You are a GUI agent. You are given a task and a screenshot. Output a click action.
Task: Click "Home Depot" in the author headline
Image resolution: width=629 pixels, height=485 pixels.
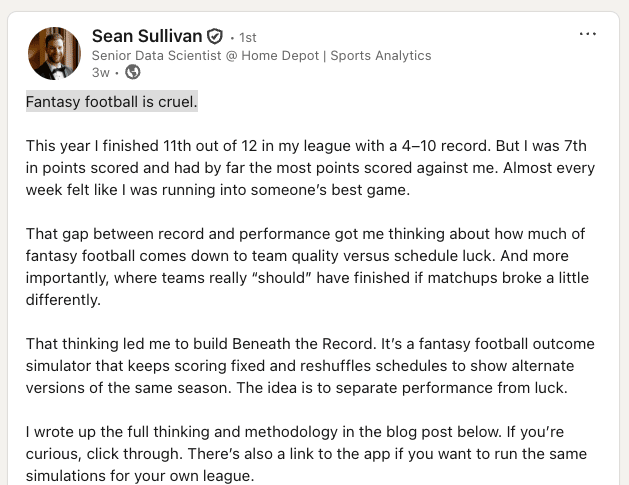(x=280, y=55)
